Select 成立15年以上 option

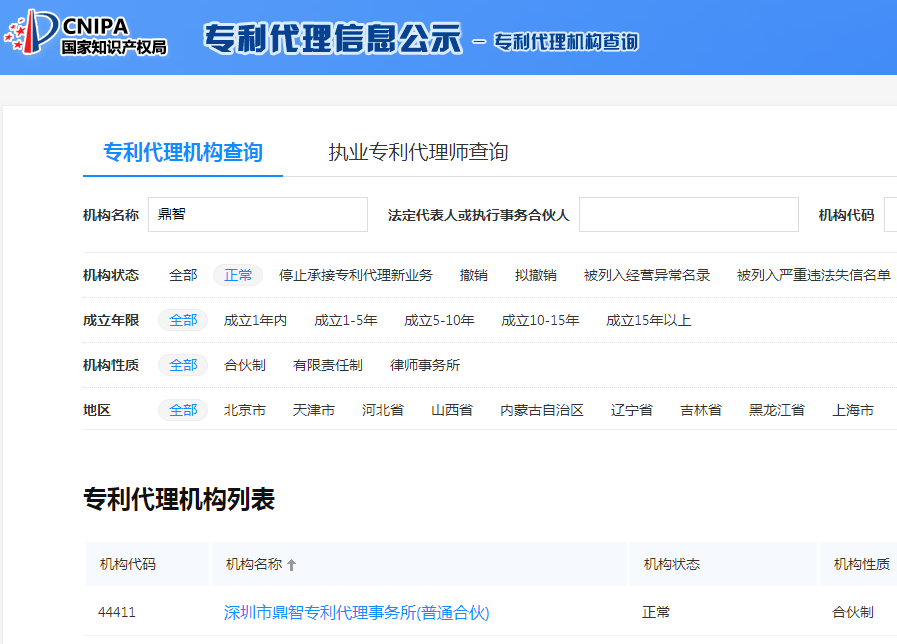648,320
